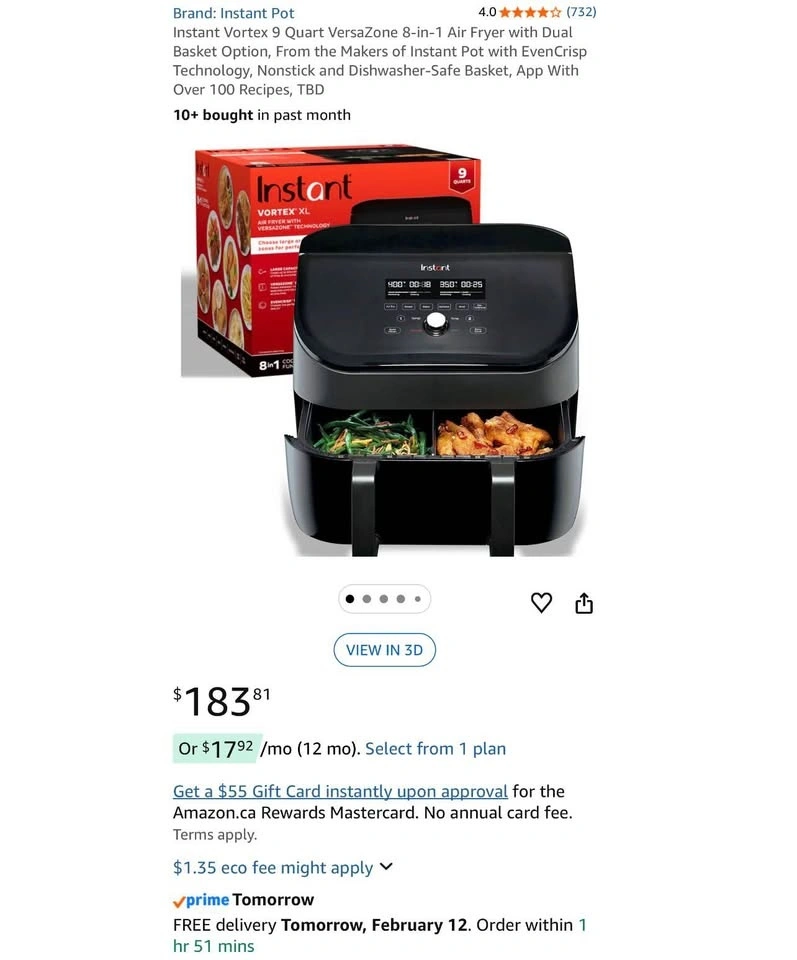Add product to wish list with heart icon
The width and height of the screenshot is (797, 960).
(541, 602)
